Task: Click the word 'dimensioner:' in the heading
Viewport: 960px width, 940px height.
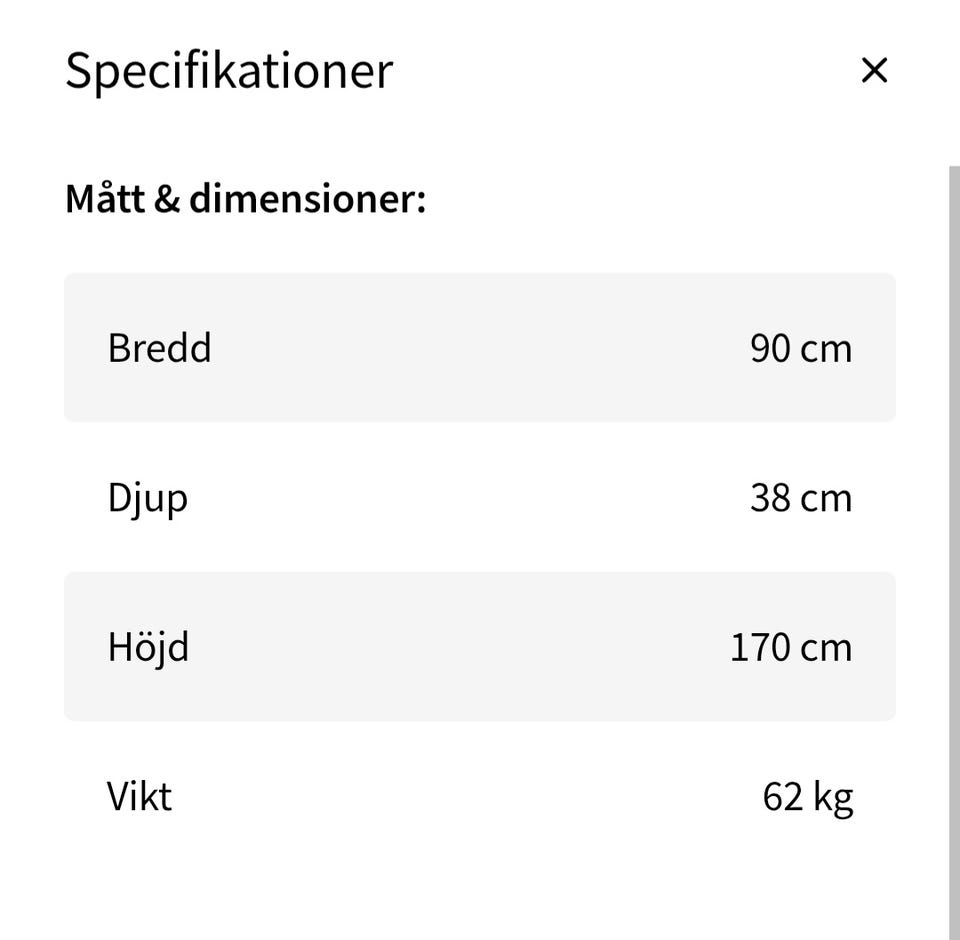Action: pyautogui.click(x=307, y=199)
